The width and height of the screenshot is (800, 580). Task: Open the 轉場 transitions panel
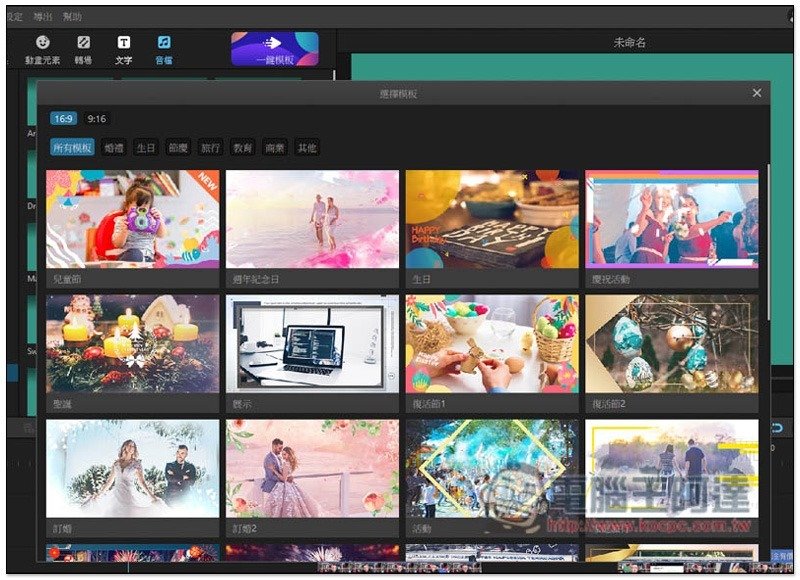[84, 49]
